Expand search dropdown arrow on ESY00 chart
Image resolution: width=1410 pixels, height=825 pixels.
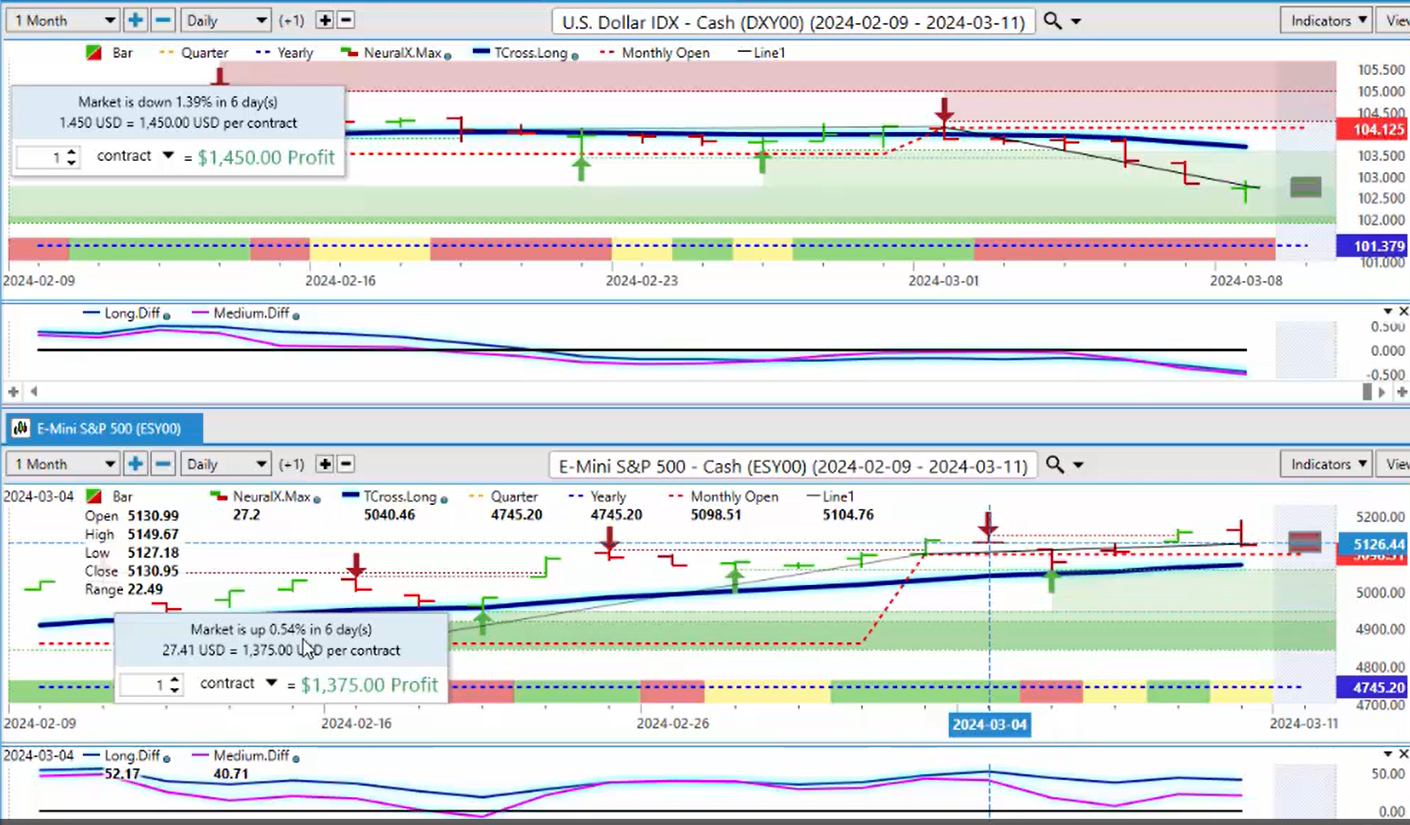pyautogui.click(x=1078, y=465)
